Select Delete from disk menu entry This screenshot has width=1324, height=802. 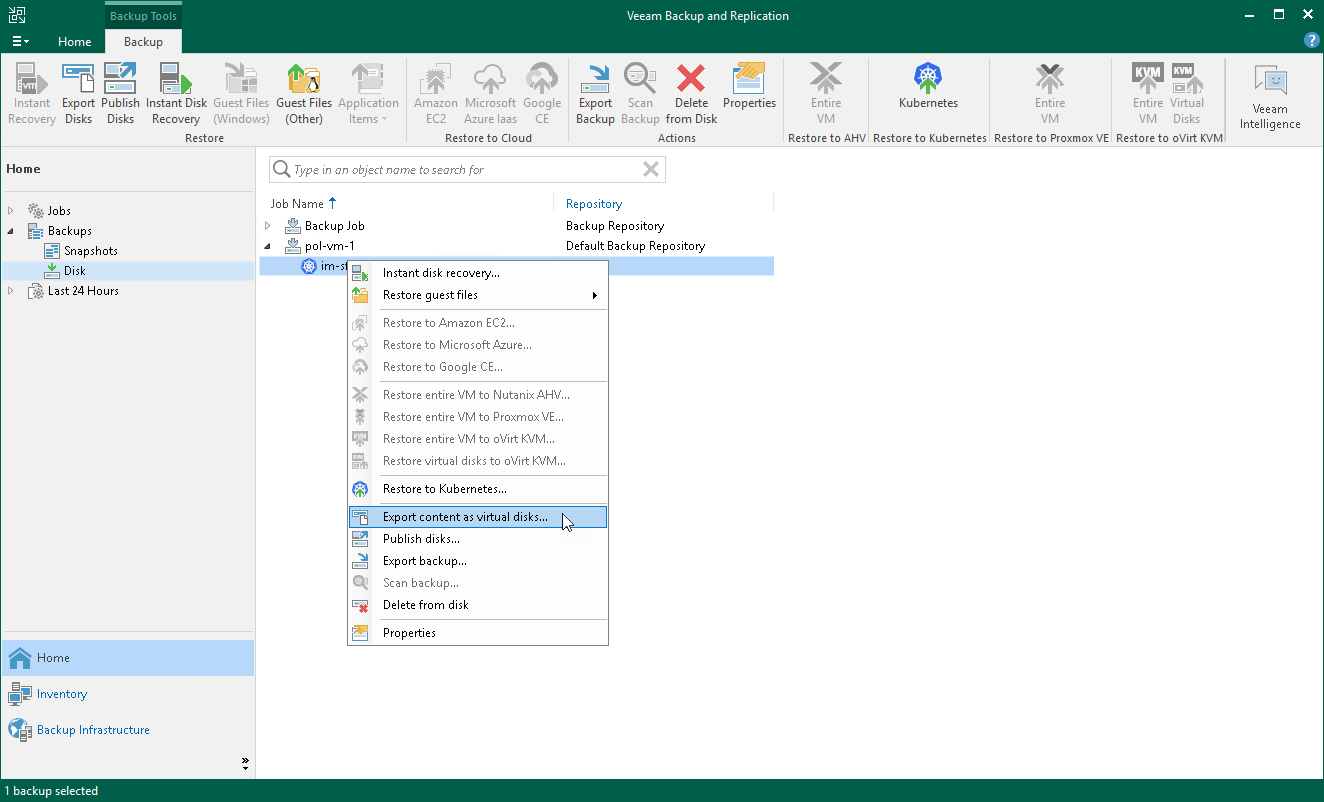tap(478, 605)
